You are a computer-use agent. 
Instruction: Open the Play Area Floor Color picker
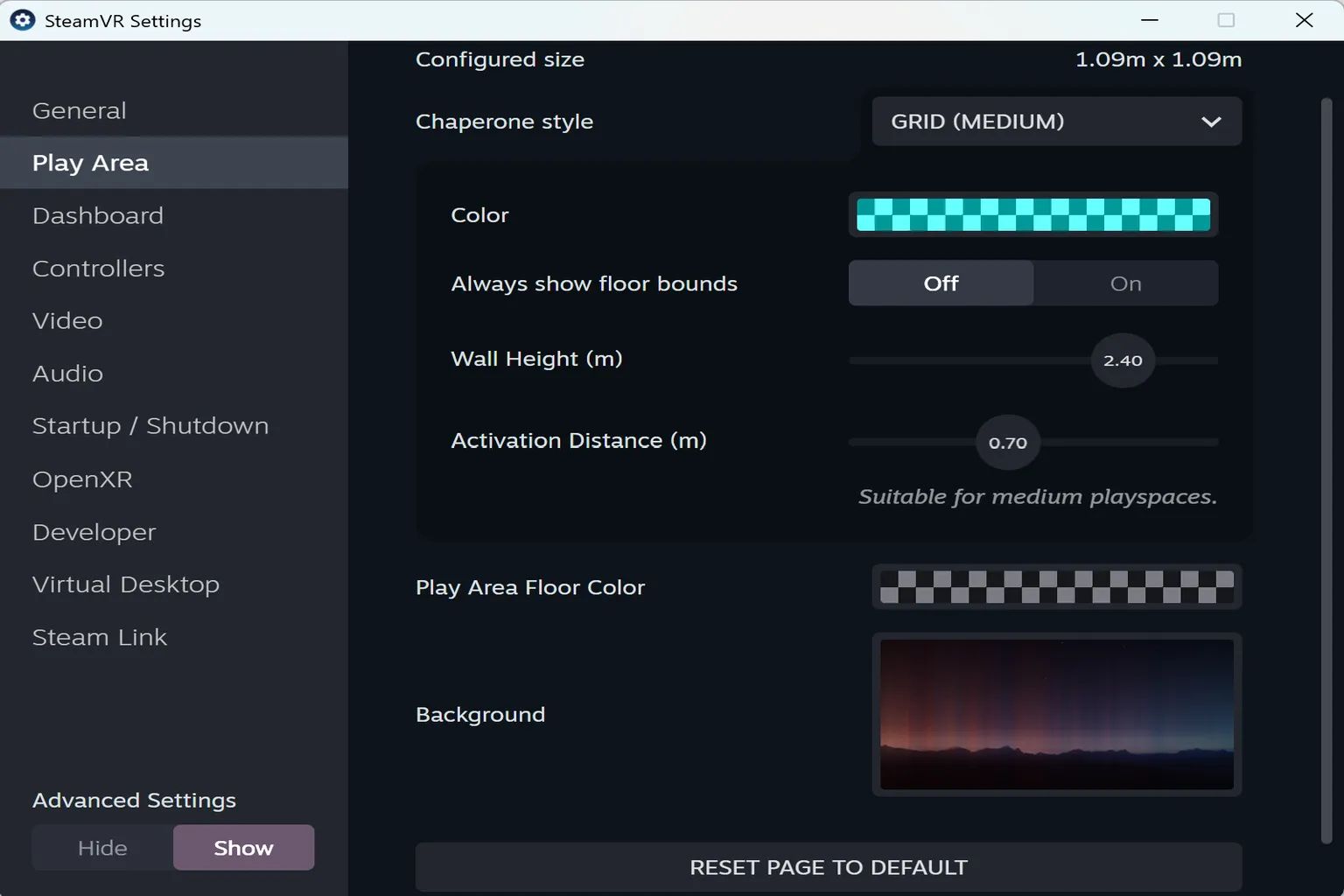pos(1056,587)
